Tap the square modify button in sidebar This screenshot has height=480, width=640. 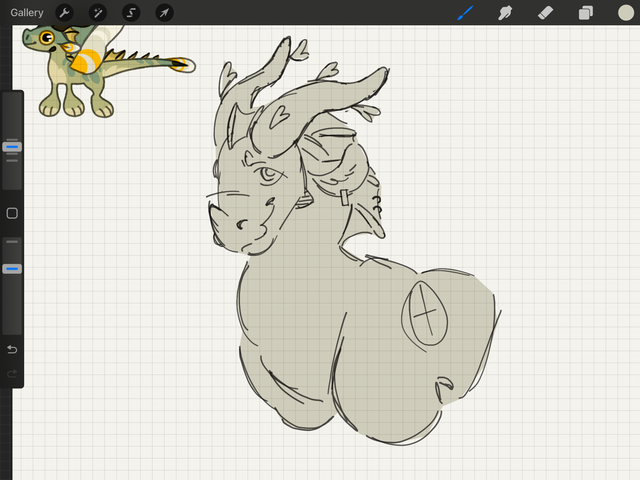[12, 213]
